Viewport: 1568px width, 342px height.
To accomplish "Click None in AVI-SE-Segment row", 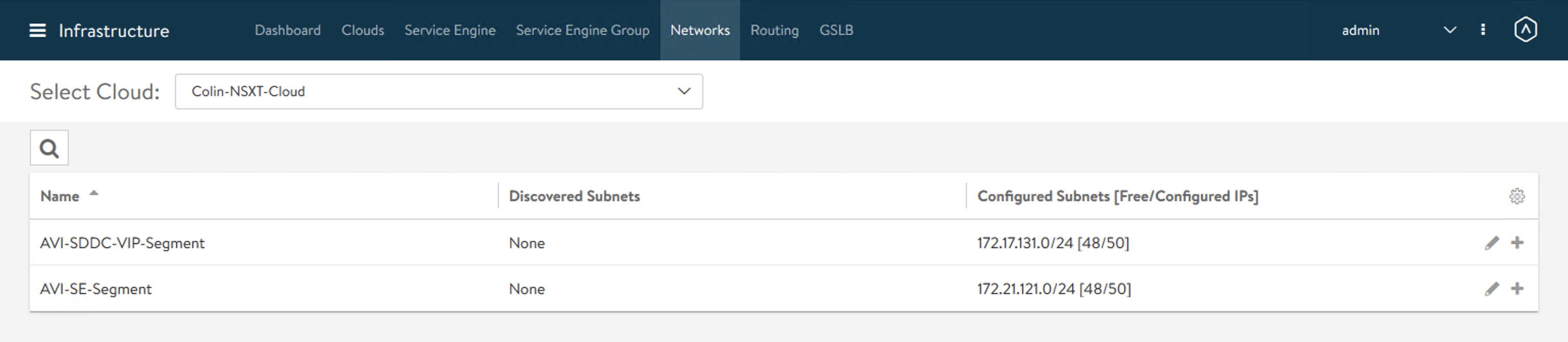I will [x=526, y=289].
